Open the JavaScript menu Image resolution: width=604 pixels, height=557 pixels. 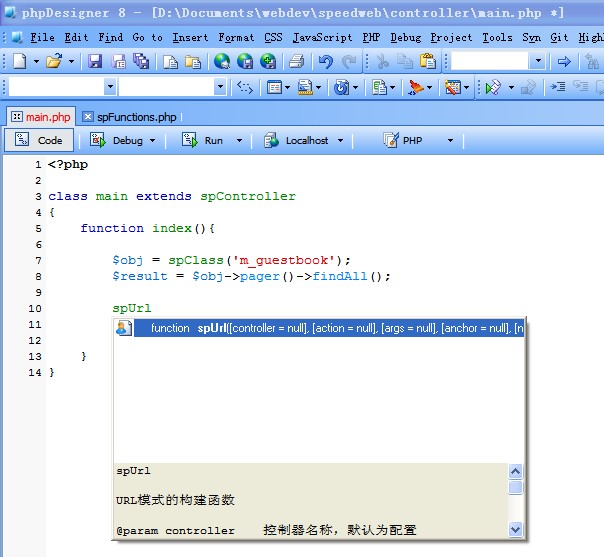pyautogui.click(x=322, y=37)
